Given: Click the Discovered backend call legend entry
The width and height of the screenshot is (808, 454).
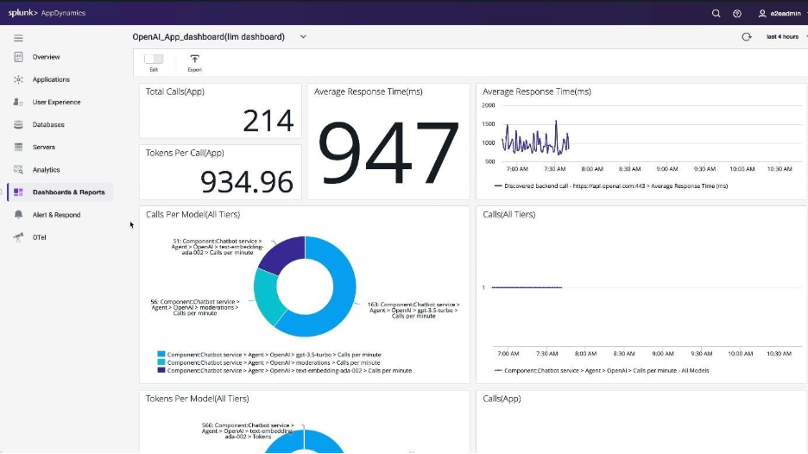Looking at the screenshot, I should 611,186.
